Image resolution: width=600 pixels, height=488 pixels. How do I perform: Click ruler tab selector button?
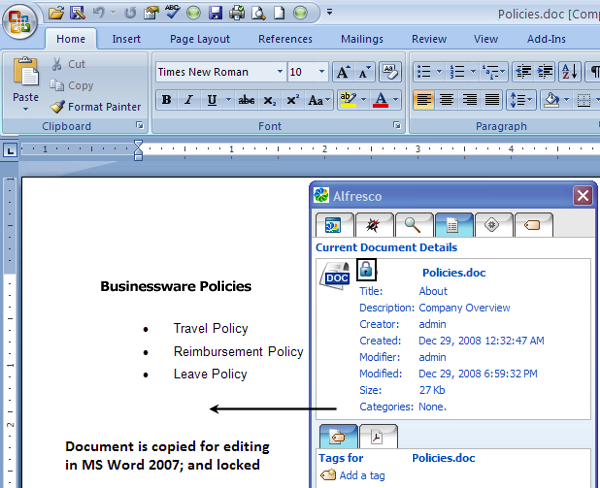pyautogui.click(x=10, y=151)
